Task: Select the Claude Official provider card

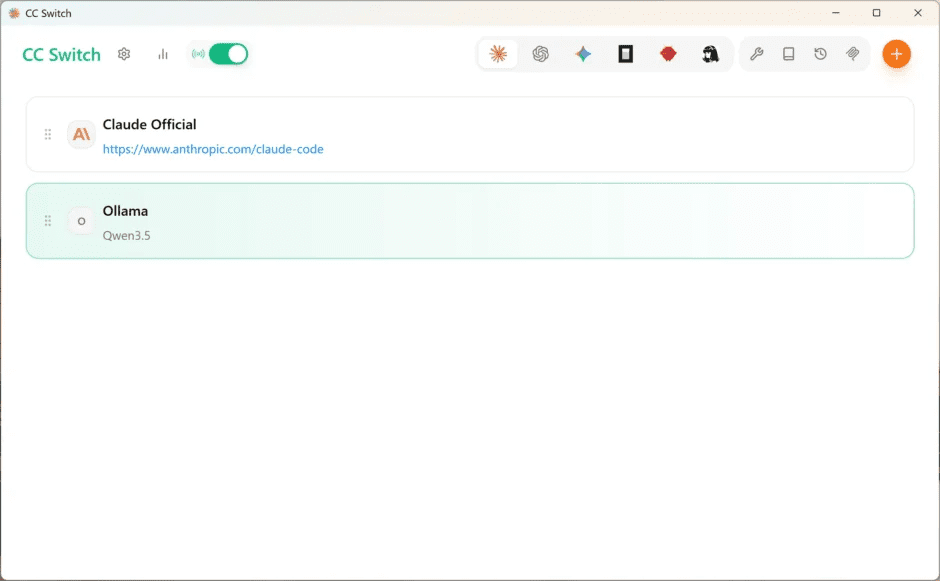Action: 470,134
